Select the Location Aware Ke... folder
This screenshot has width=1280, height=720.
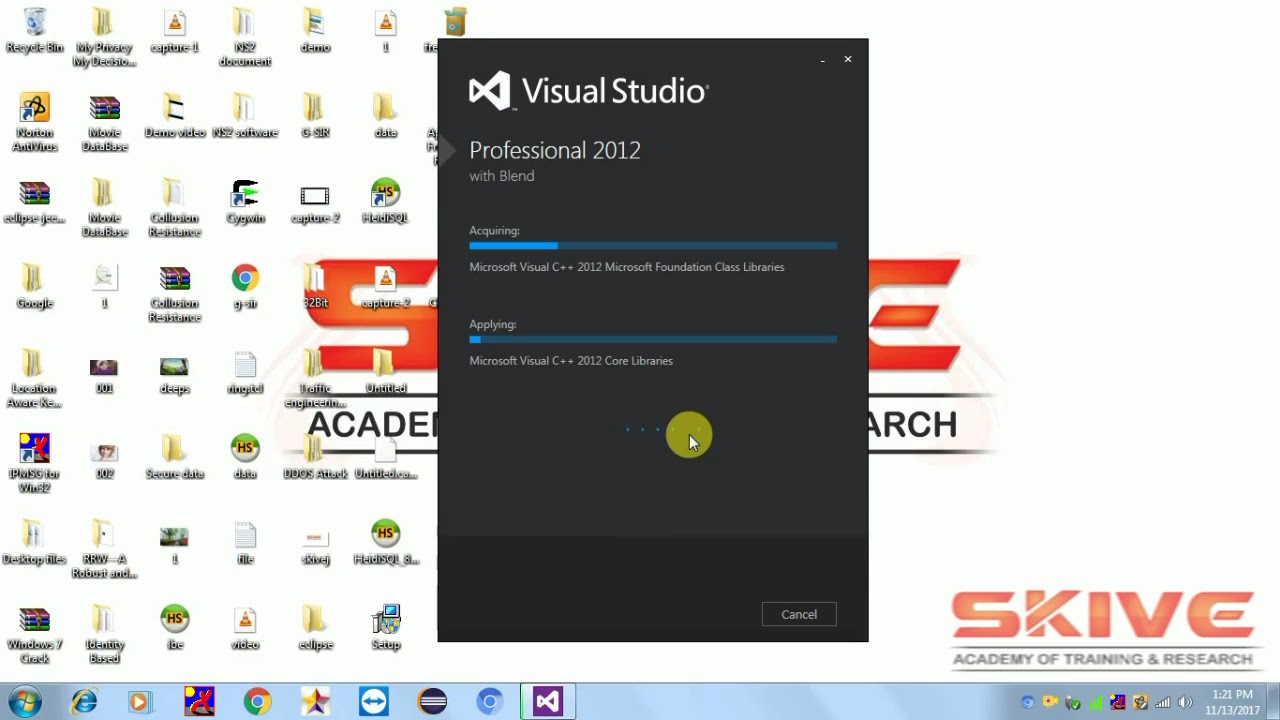coord(35,379)
